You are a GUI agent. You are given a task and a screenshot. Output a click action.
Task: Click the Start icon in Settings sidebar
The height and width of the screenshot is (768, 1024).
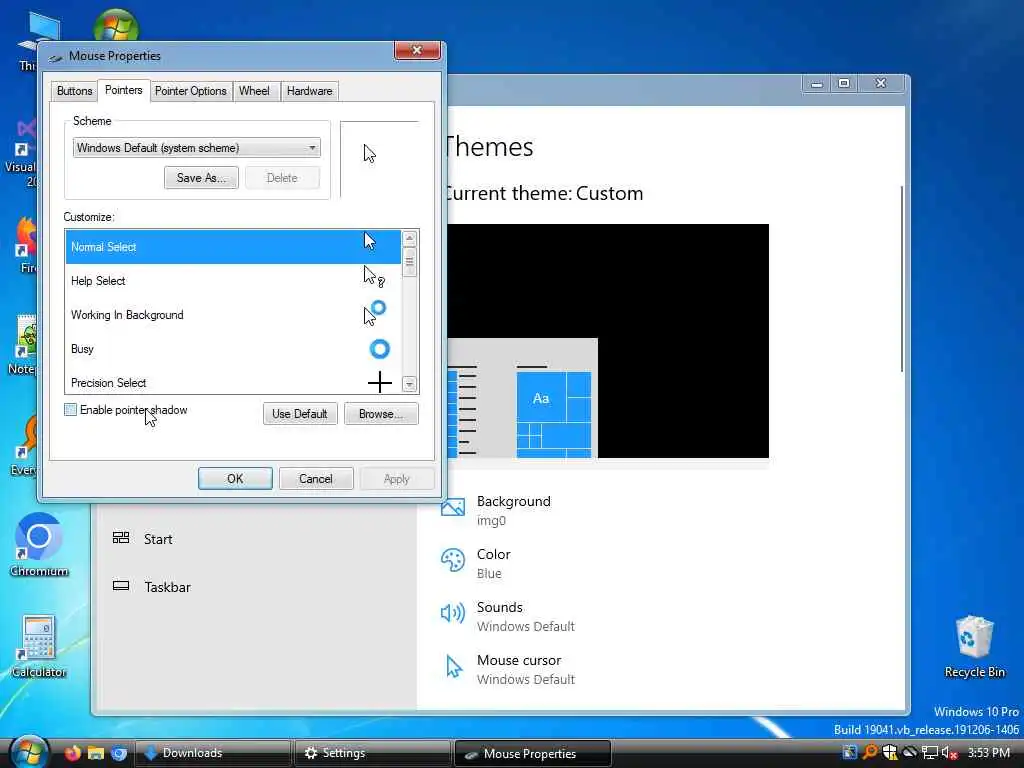pyautogui.click(x=121, y=537)
